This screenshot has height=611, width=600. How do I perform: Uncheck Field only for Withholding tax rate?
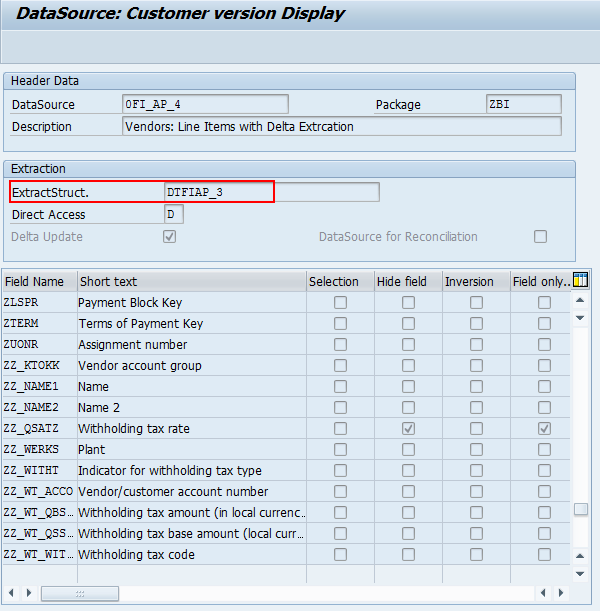click(x=544, y=429)
